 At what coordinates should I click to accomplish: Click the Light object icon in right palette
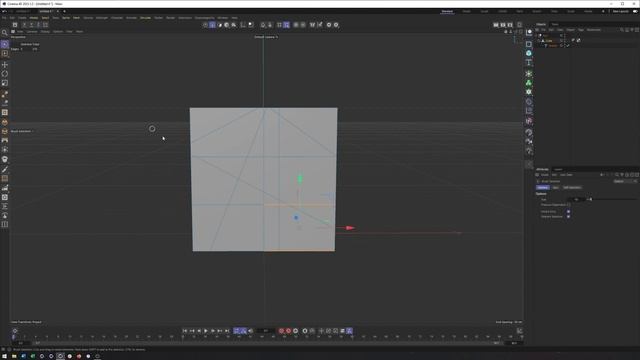(x=529, y=151)
